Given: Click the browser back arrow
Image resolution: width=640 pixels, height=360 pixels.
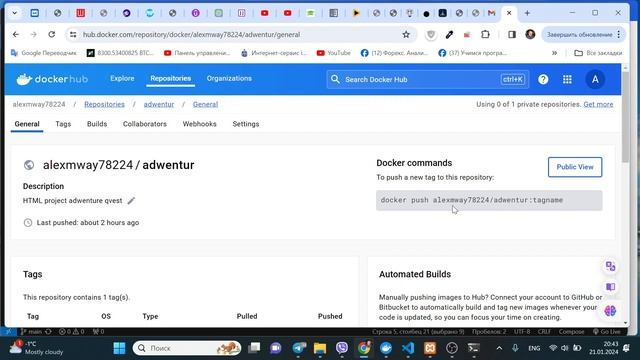Looking at the screenshot, I should [x=16, y=35].
